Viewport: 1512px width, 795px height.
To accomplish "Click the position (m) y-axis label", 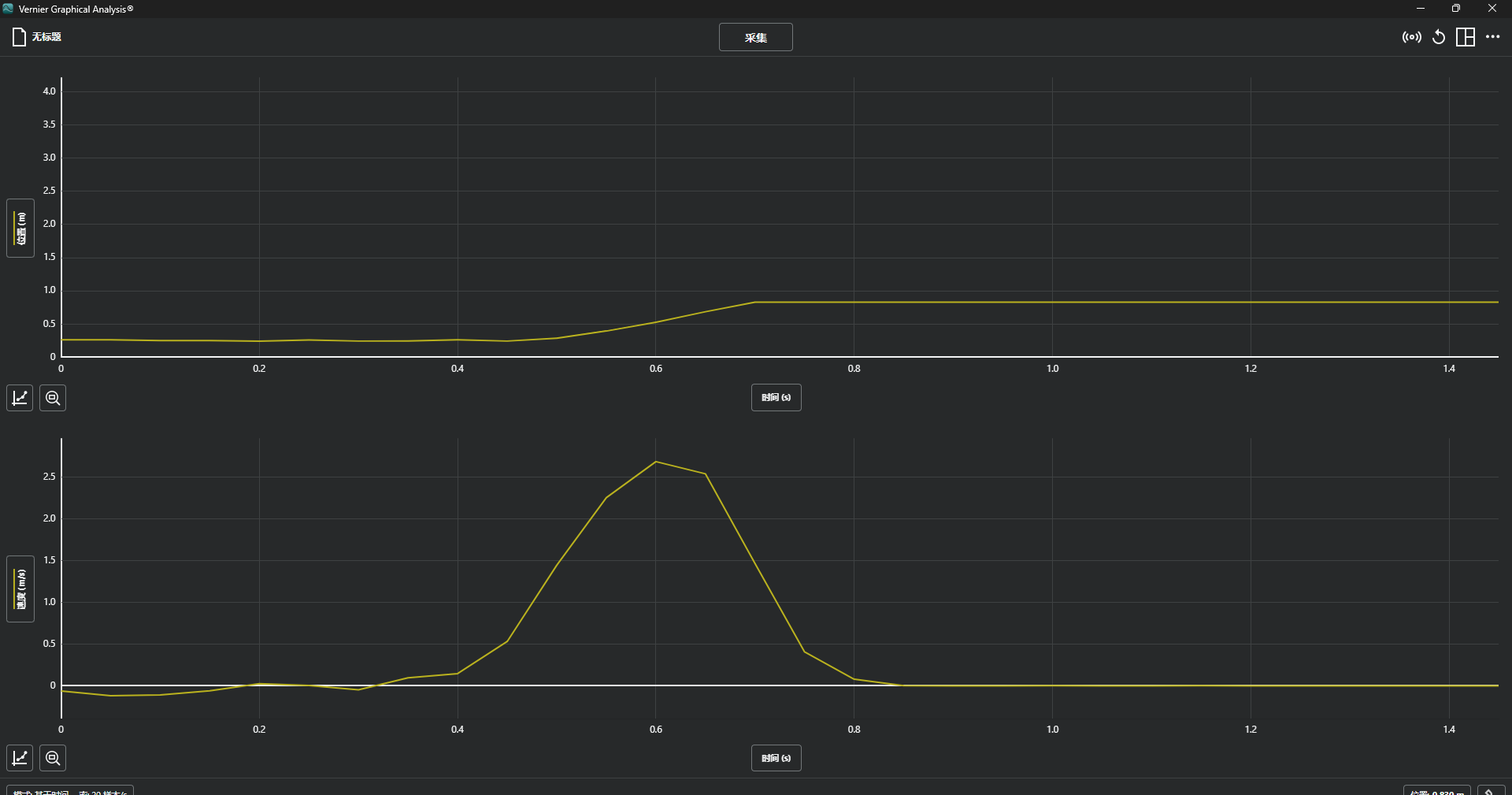I will coord(20,228).
